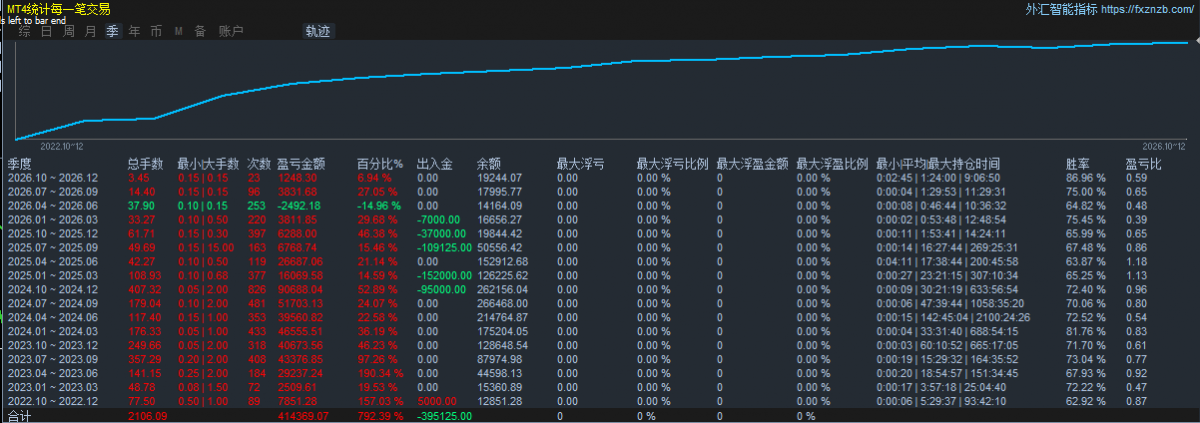The height and width of the screenshot is (423, 1200).
Task: Click the 792.39 % total percentage
Action: click(x=380, y=416)
